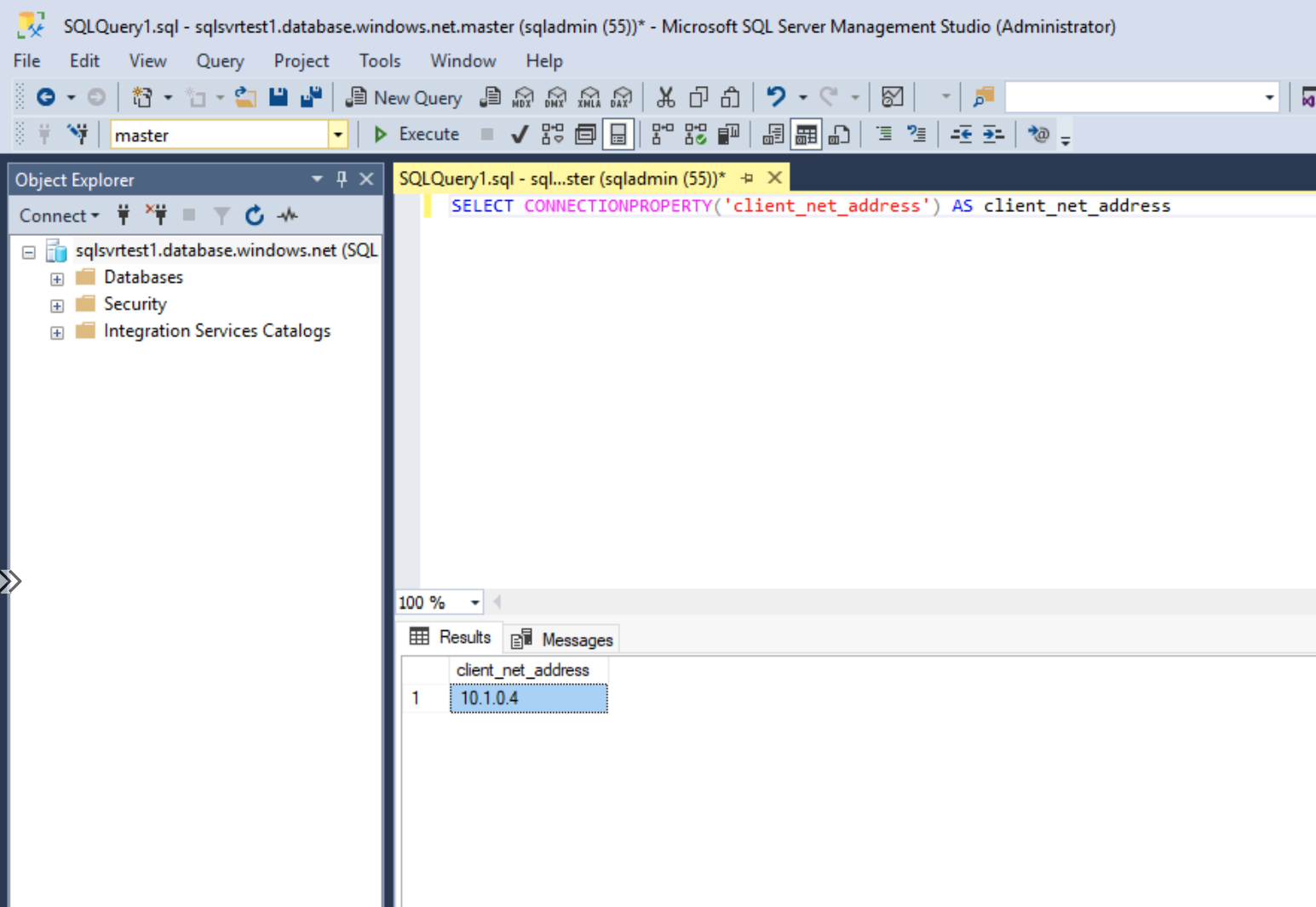Uncomment the selected lines
The width and height of the screenshot is (1316, 907).
[x=917, y=134]
